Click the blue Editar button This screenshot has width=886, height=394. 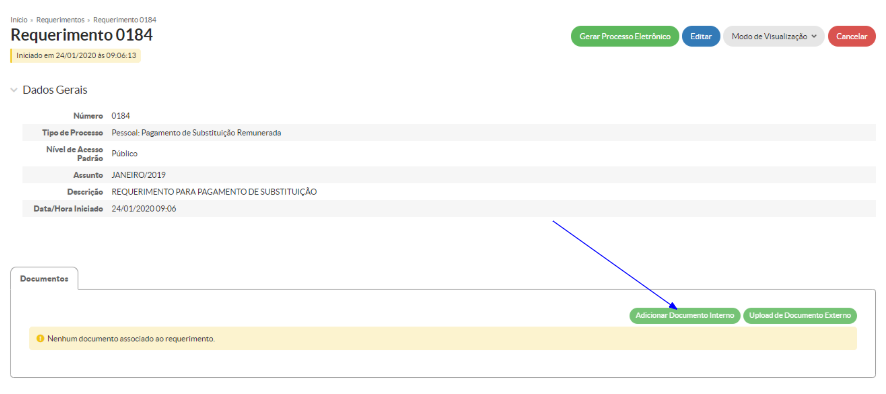point(701,36)
